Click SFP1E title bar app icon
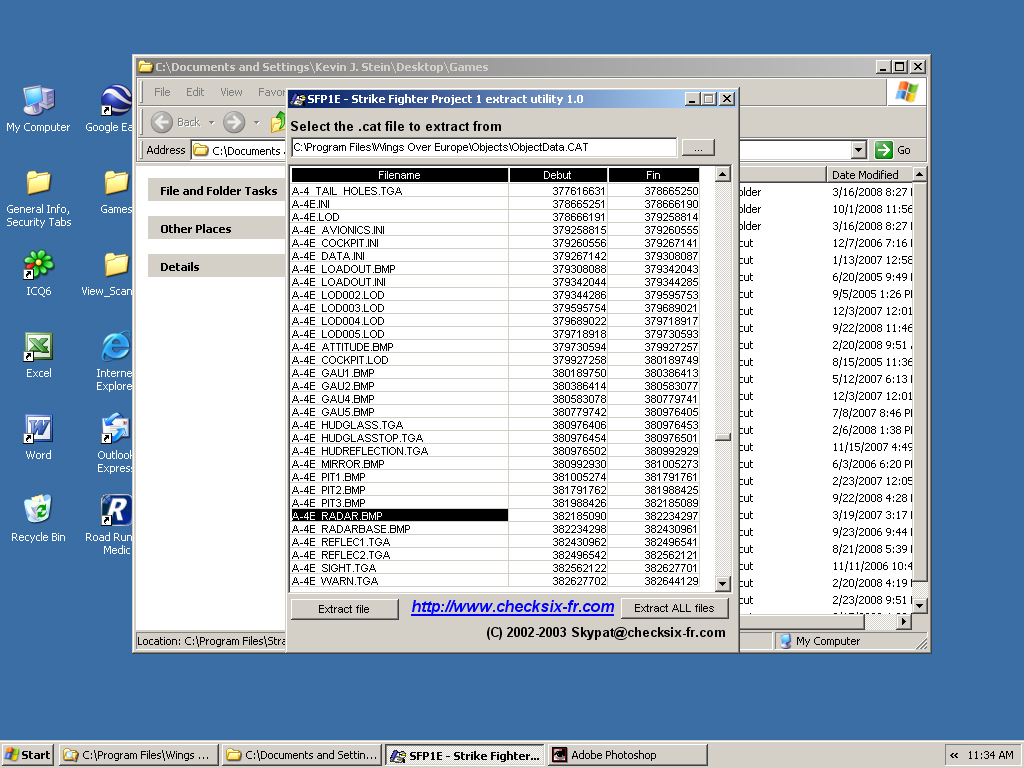This screenshot has width=1024, height=768. pos(298,99)
